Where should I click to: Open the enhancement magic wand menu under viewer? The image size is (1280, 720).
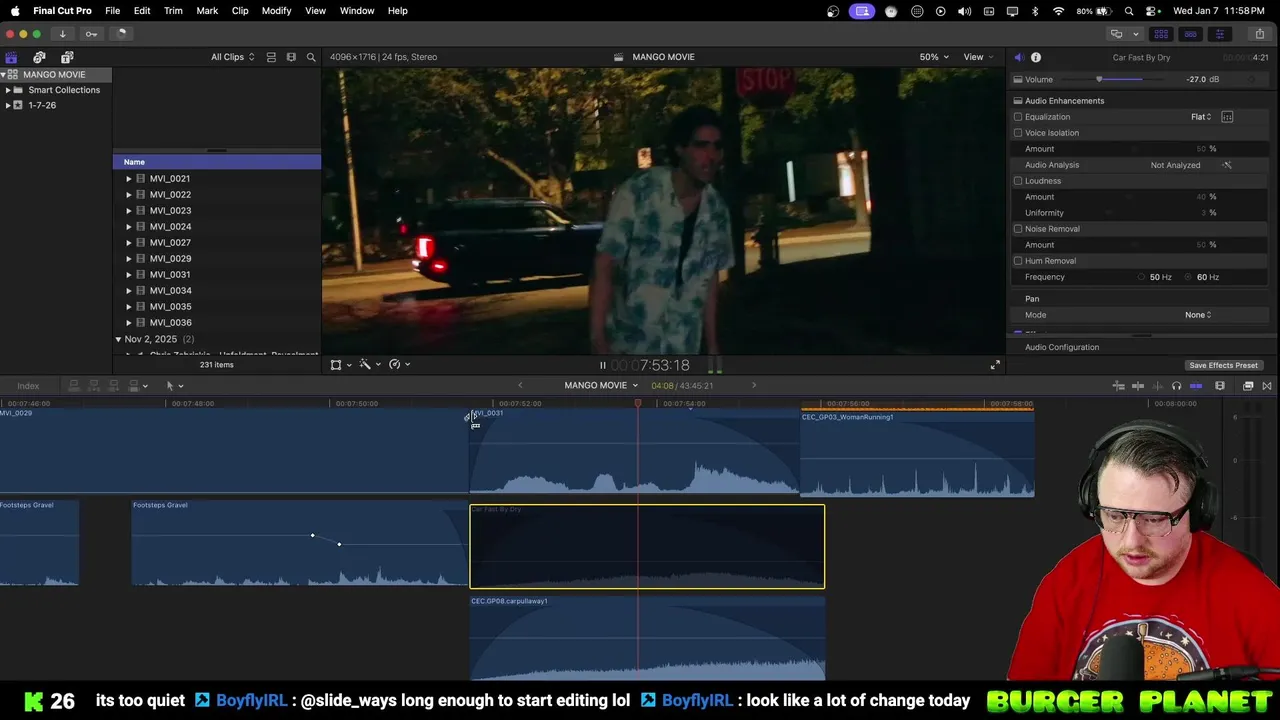(368, 365)
